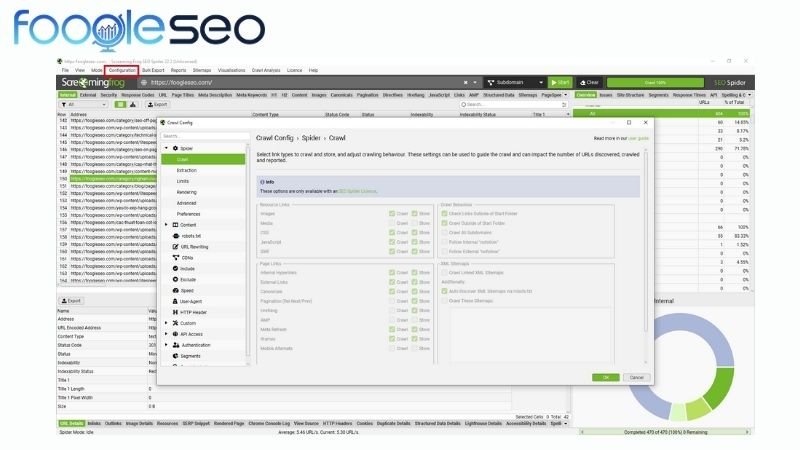The image size is (800, 450).
Task: Open CDNs configuration icon
Action: tap(176, 258)
